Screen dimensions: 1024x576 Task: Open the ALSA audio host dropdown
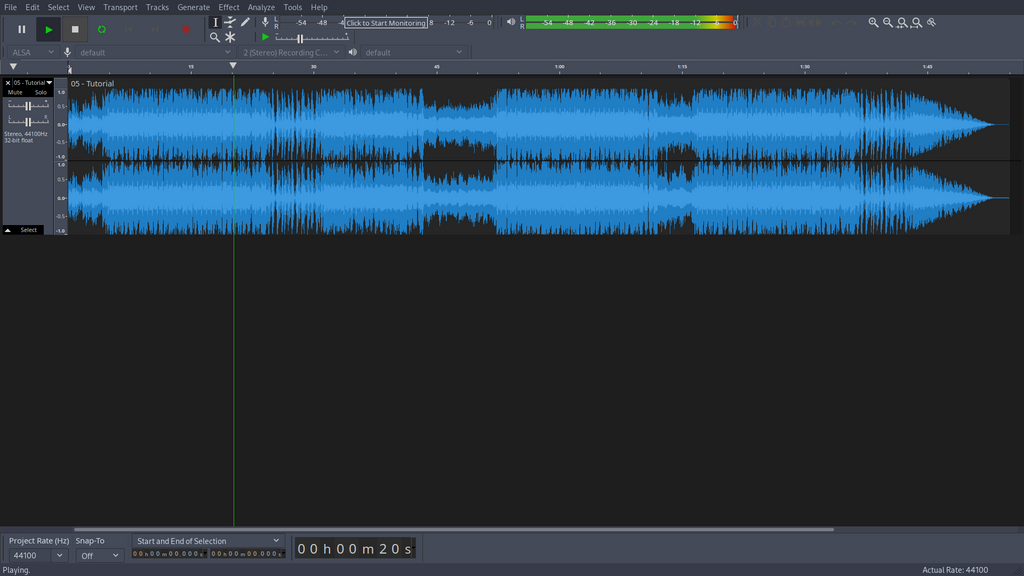(33, 52)
